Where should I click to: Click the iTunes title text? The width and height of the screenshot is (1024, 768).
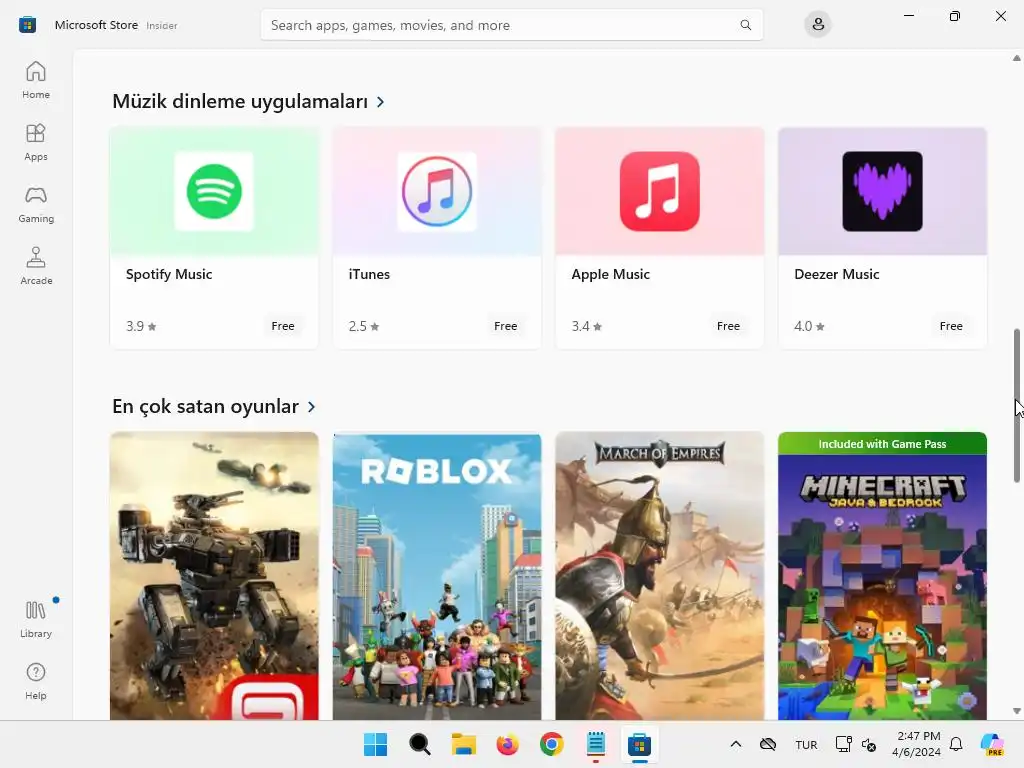(369, 274)
